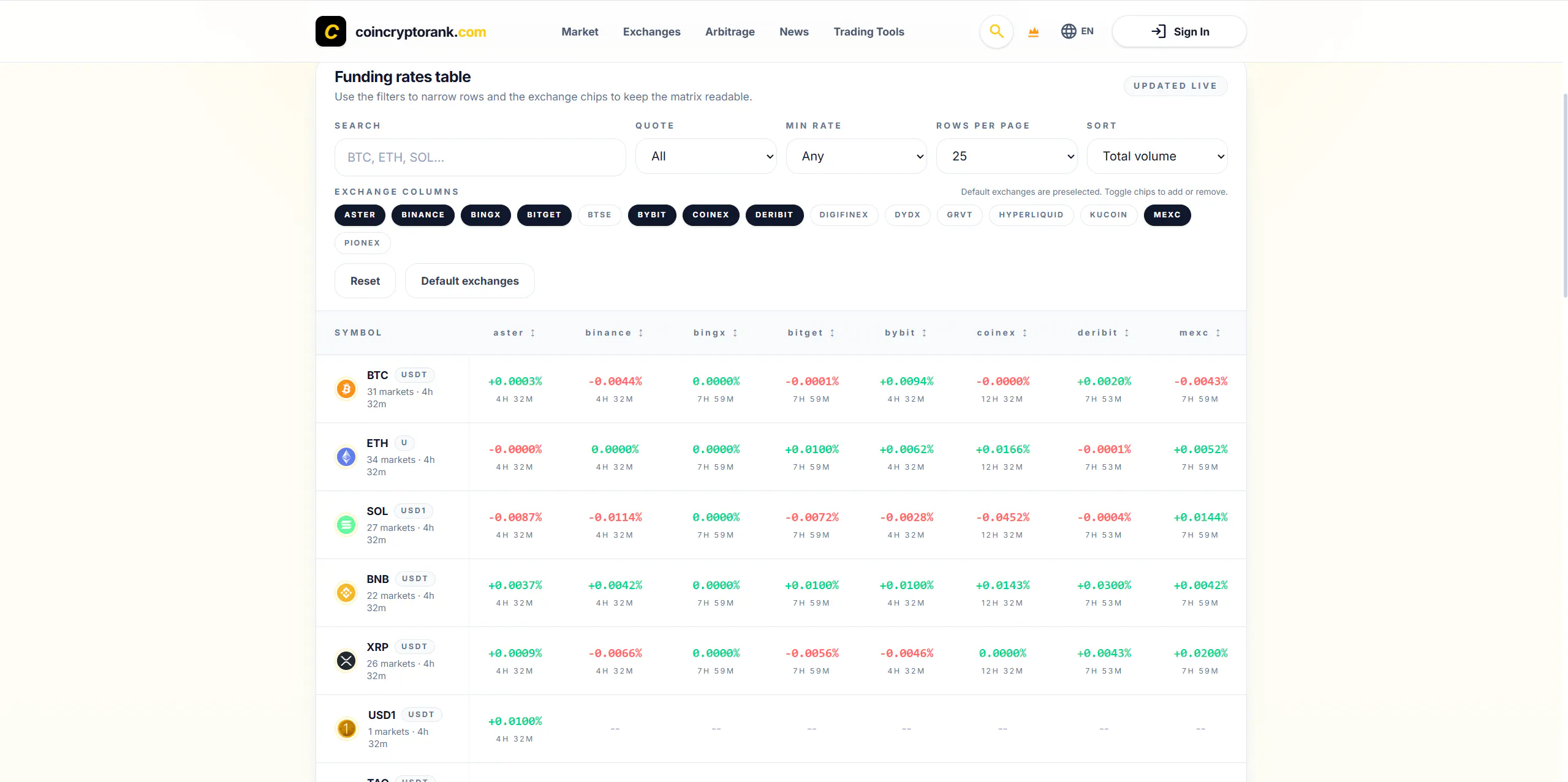1568x782 pixels.
Task: Enable the GRVT exchange chip
Action: pyautogui.click(x=960, y=215)
